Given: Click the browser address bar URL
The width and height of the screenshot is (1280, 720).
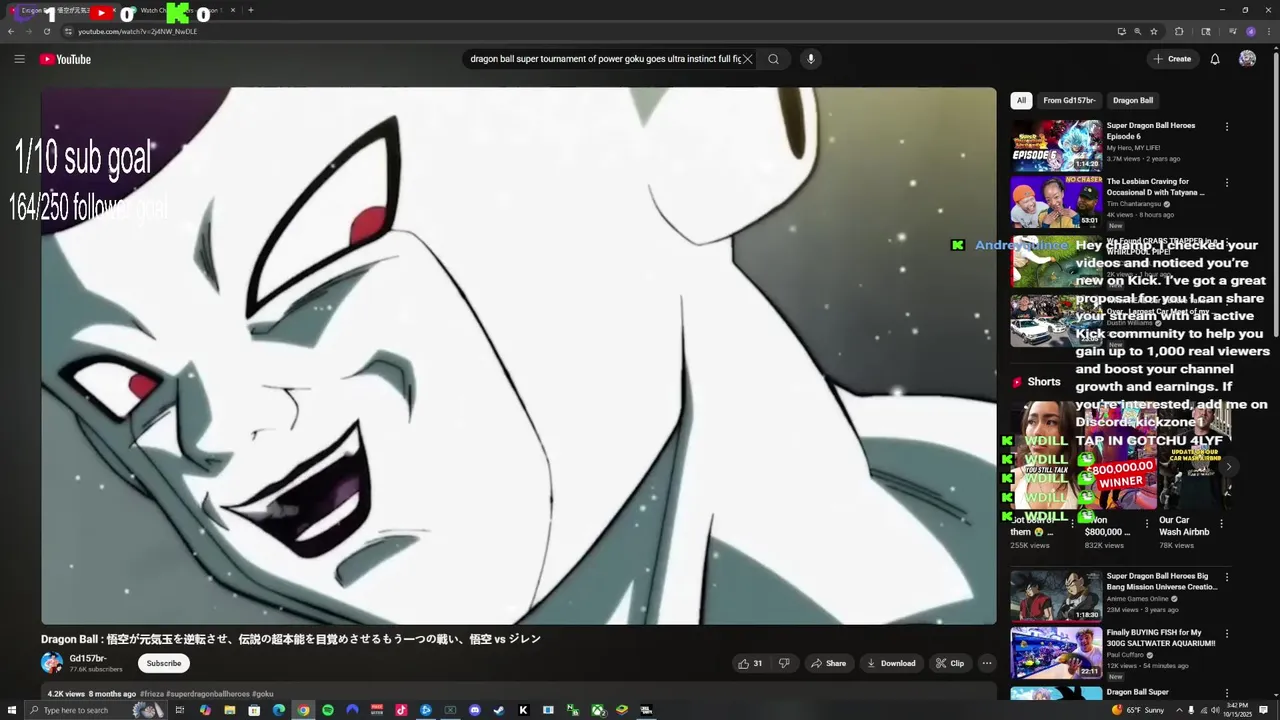Looking at the screenshot, I should coord(137,31).
